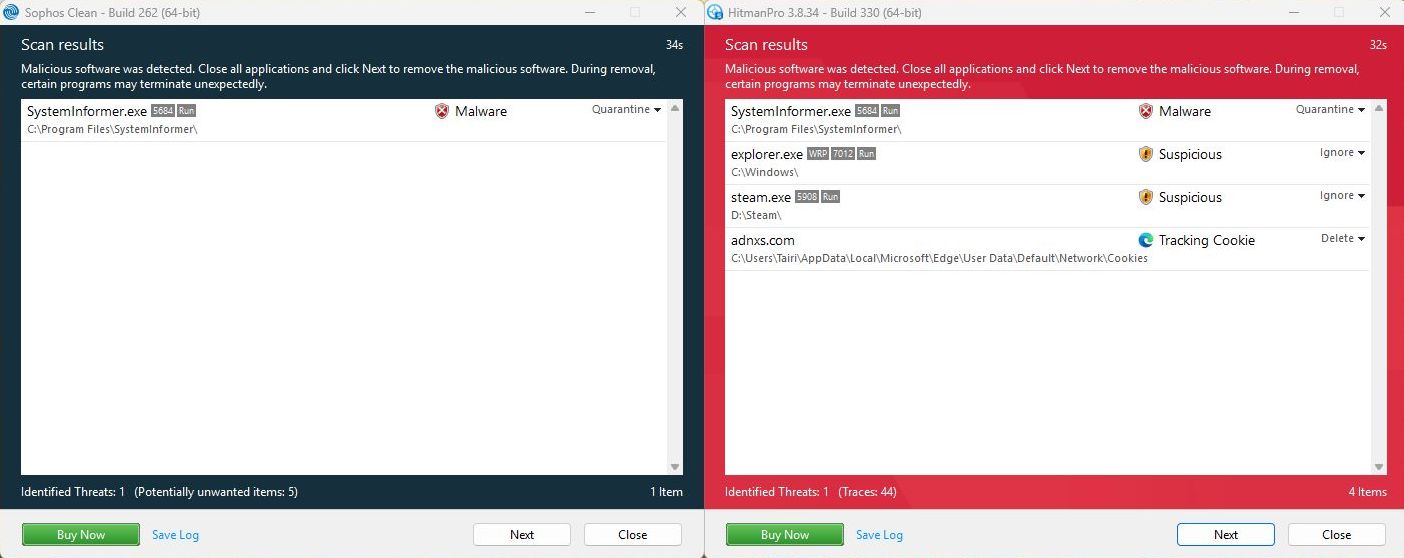Click Buy Now in HitmanPro
This screenshot has height=558, width=1404.
pos(785,535)
